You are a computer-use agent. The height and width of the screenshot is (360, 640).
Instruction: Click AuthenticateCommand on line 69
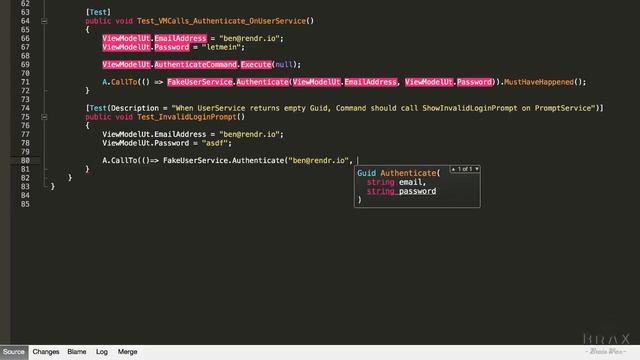(x=196, y=64)
